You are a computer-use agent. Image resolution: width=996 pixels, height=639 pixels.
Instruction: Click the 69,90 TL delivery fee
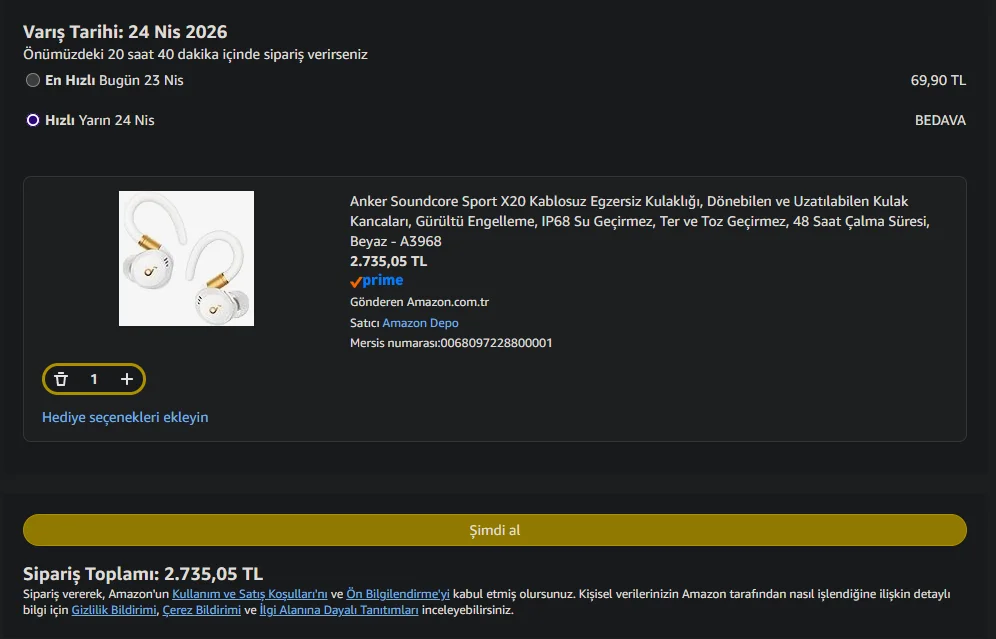pos(938,80)
